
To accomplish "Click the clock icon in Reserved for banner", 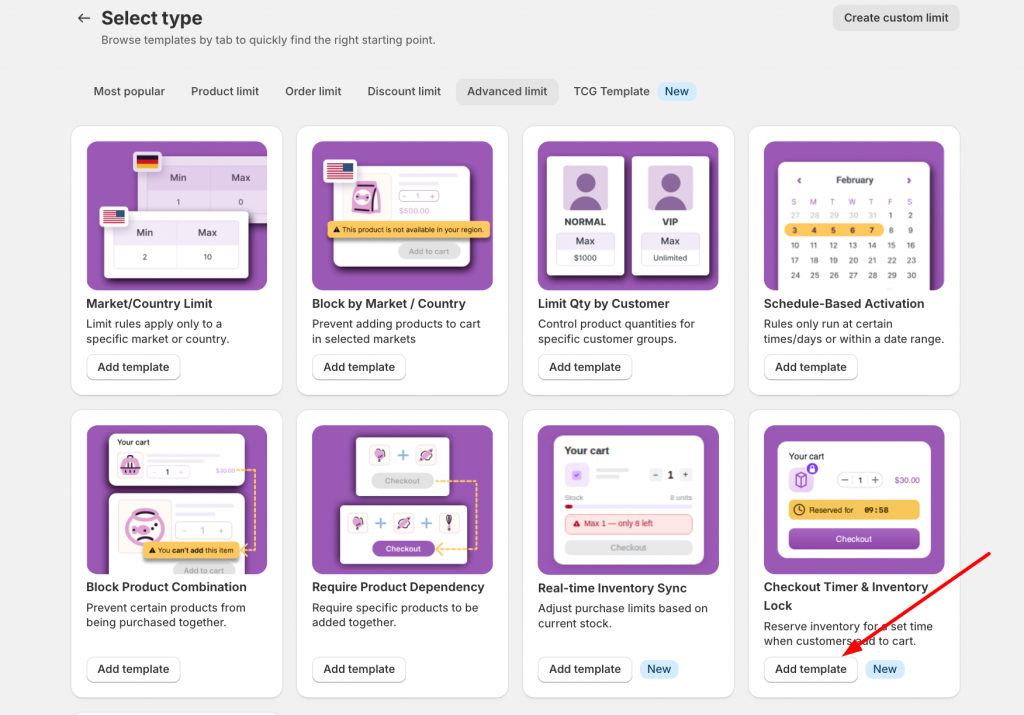I will click(799, 510).
